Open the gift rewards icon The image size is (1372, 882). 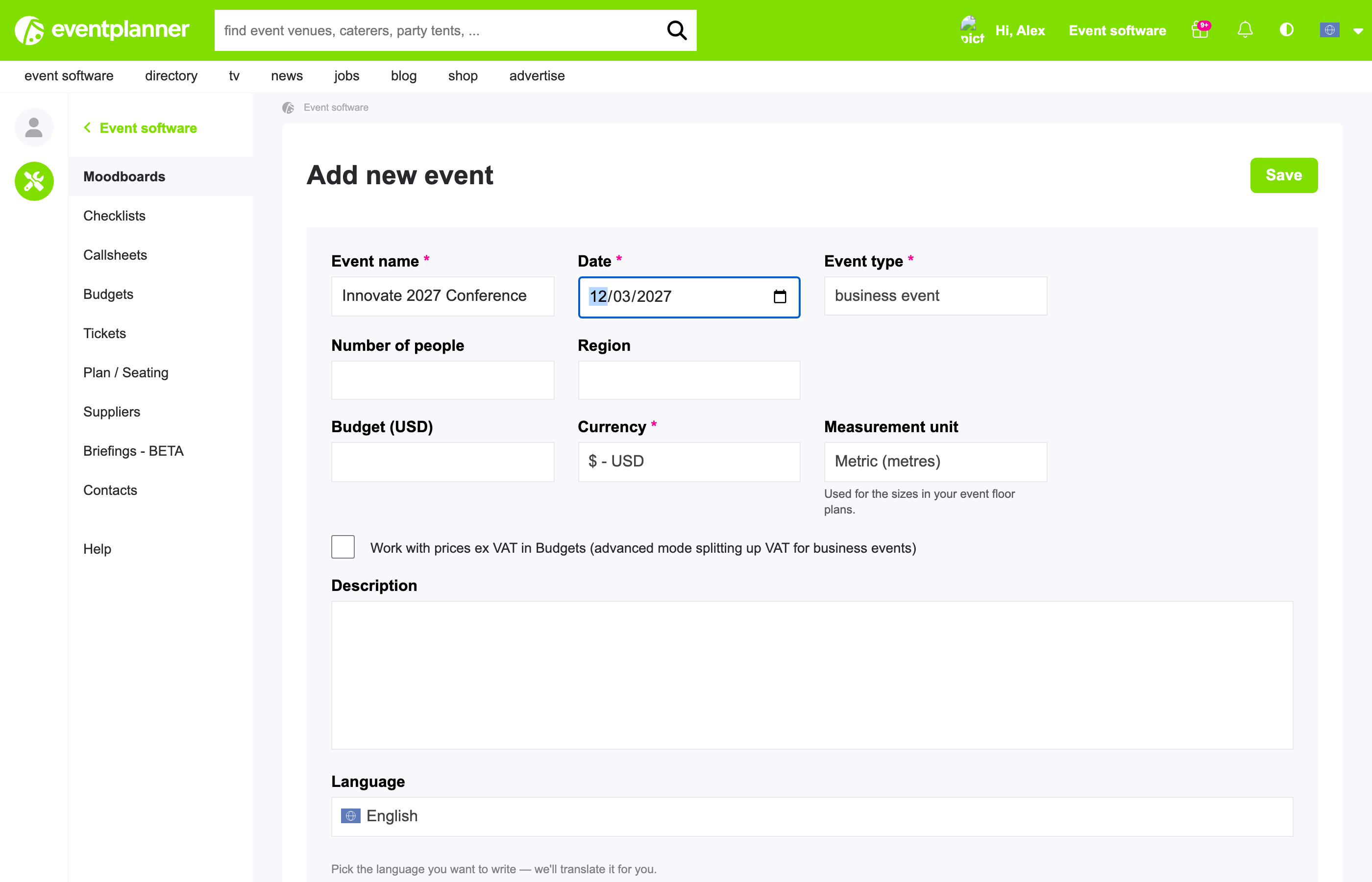pyautogui.click(x=1201, y=30)
